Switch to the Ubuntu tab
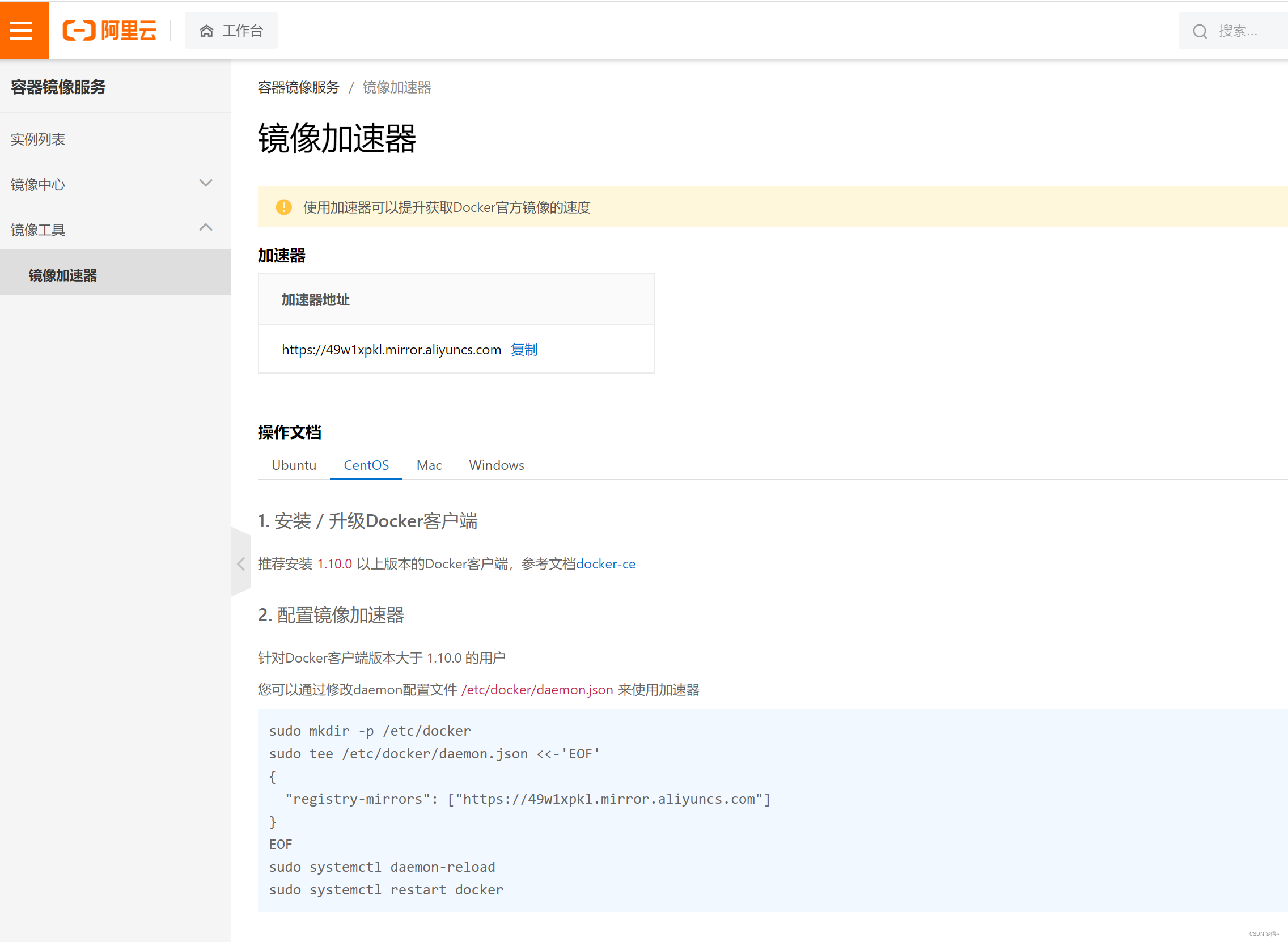 coord(294,465)
